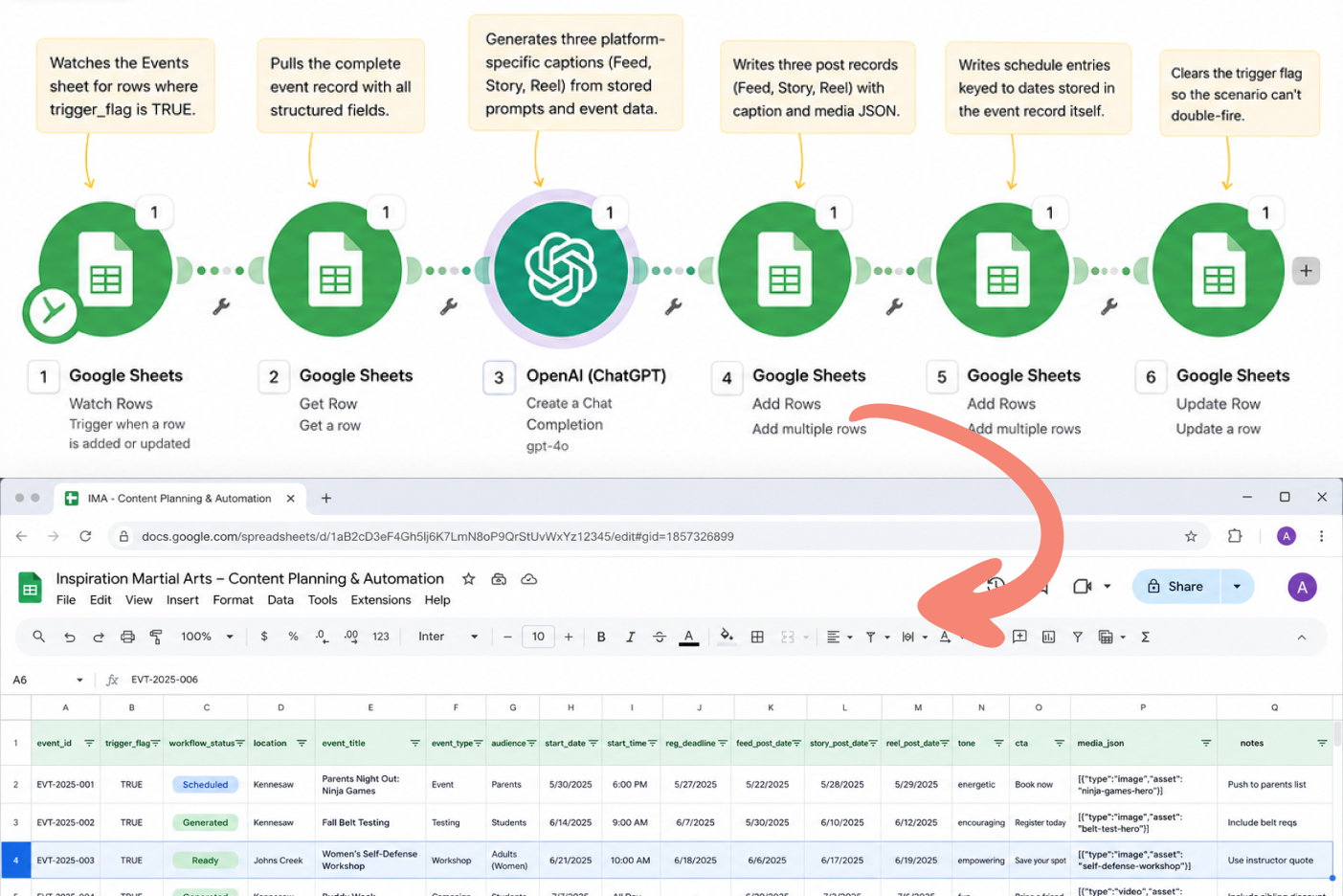
Task: Click the move to folder icon
Action: [499, 578]
